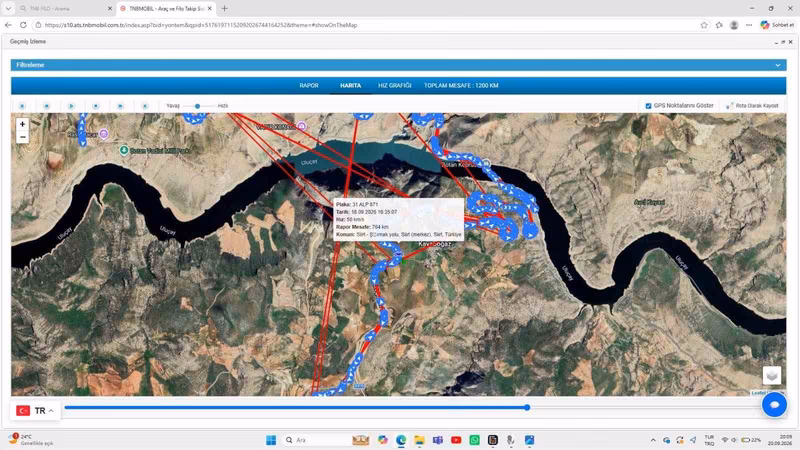Select the HARİTA tab
800x450 pixels.
tap(351, 86)
